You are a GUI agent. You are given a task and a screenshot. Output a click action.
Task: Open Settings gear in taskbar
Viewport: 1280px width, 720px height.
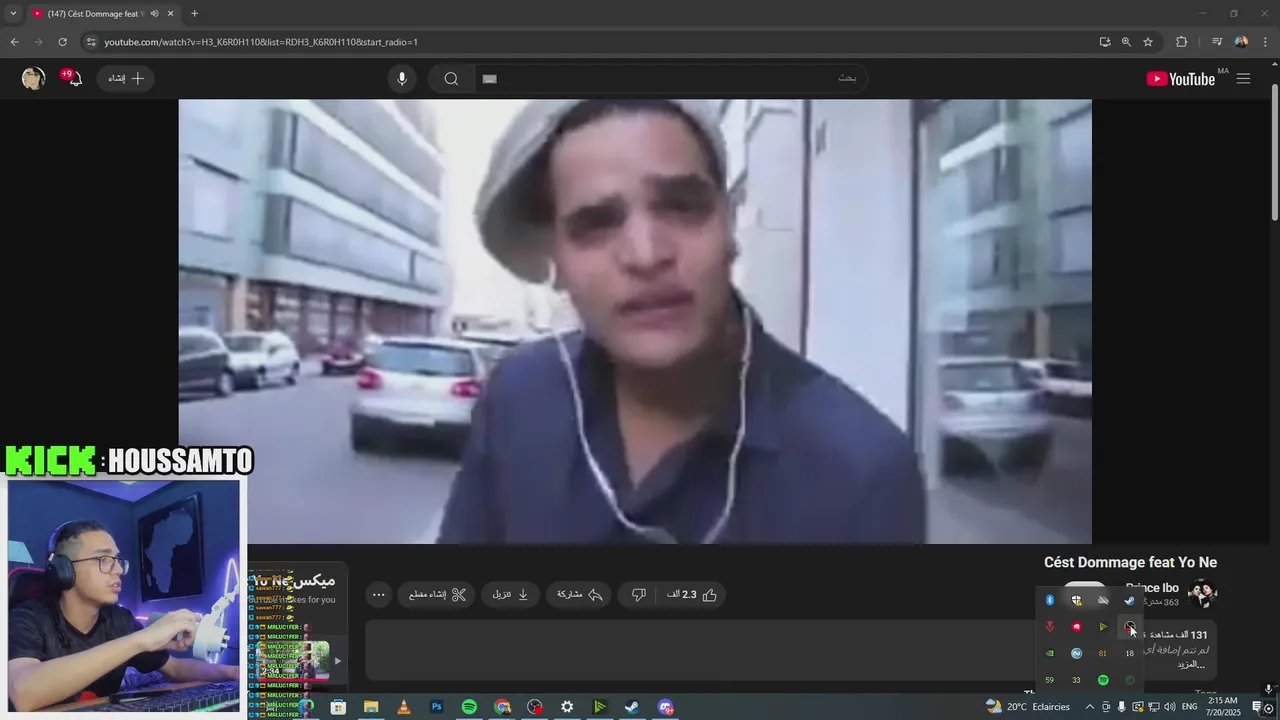567,707
